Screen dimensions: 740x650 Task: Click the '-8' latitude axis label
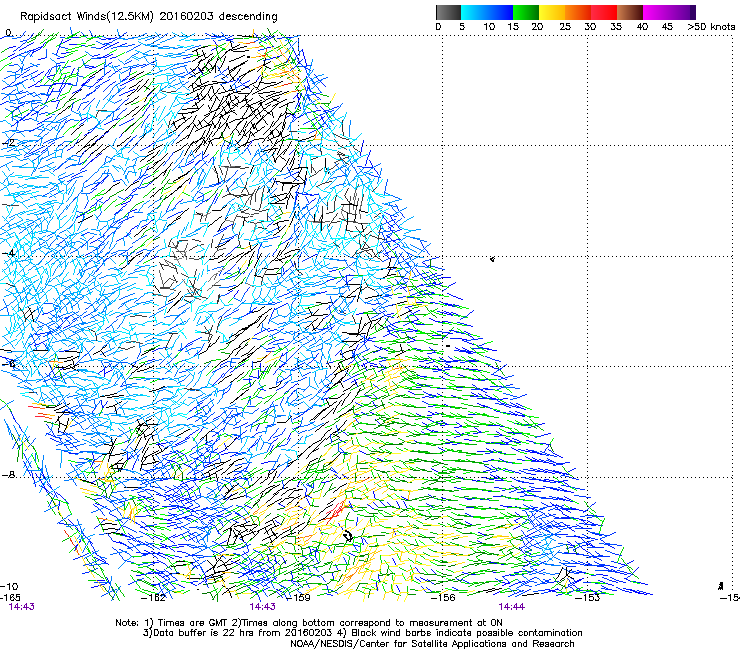click(8, 475)
